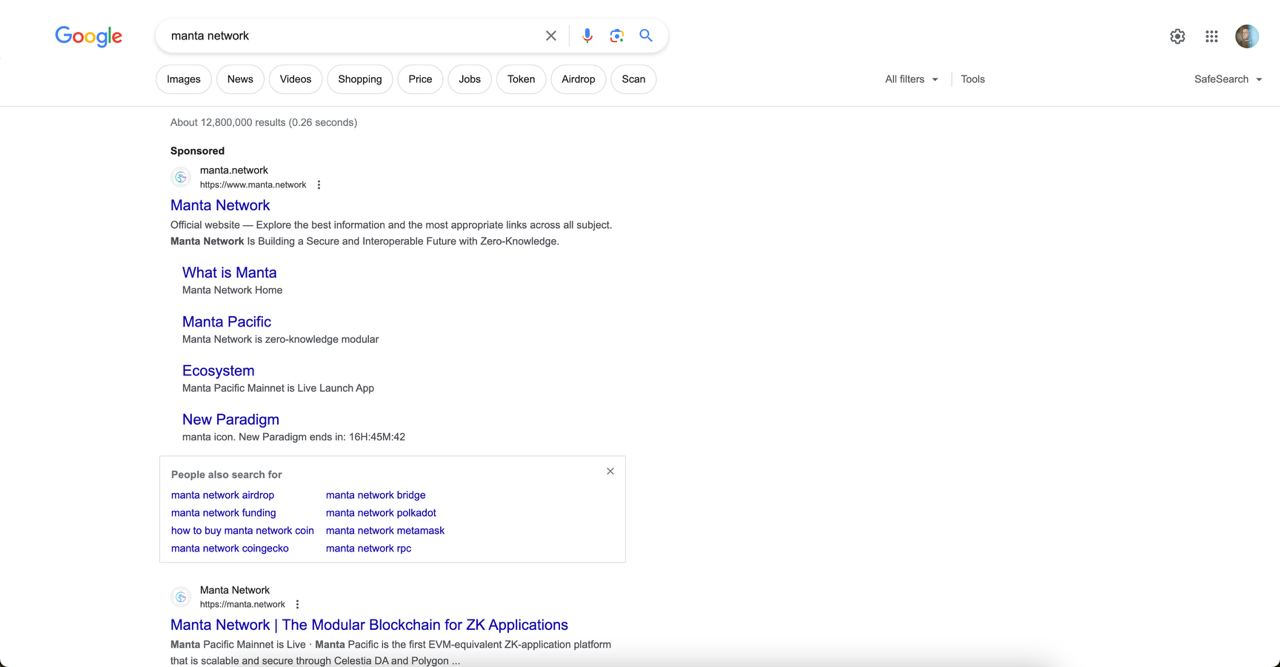
Task: Open the Google apps grid
Action: 1212,36
